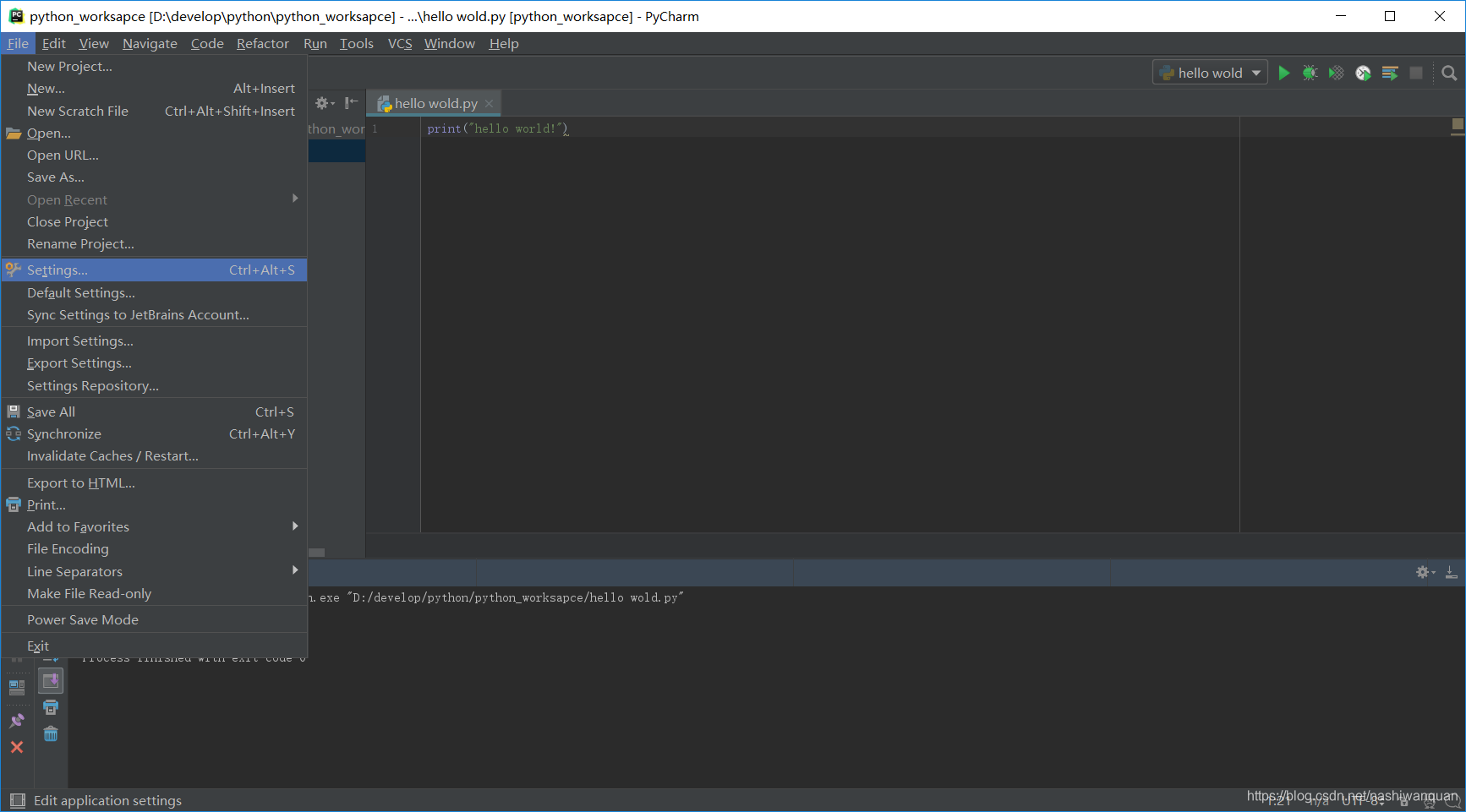
Task: Open the Run menu
Action: tap(315, 43)
